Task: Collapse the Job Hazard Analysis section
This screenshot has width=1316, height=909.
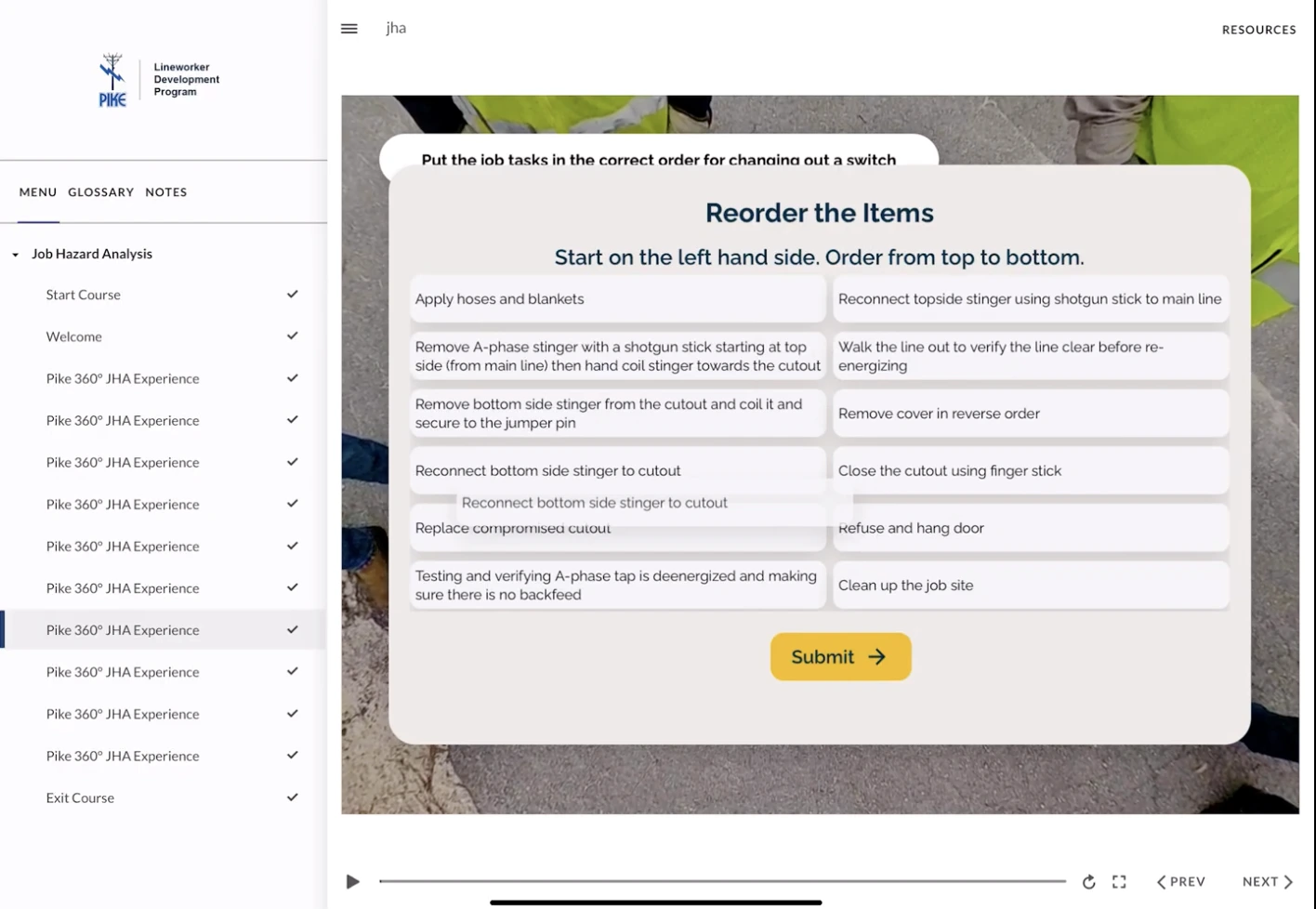Action: tap(14, 253)
